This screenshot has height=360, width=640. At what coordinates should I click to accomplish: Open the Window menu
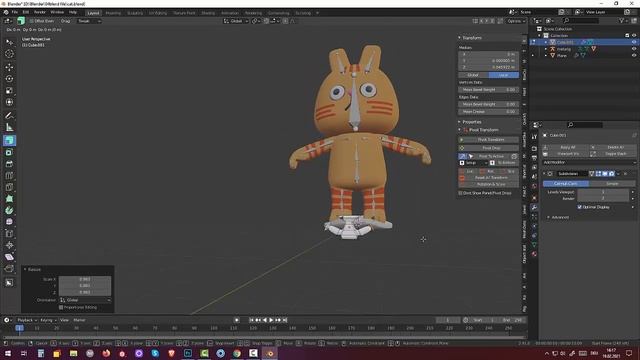(x=57, y=12)
